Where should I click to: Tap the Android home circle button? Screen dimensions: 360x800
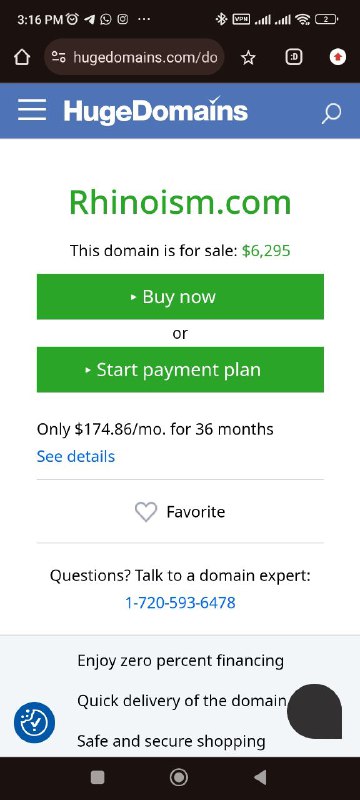tap(179, 777)
